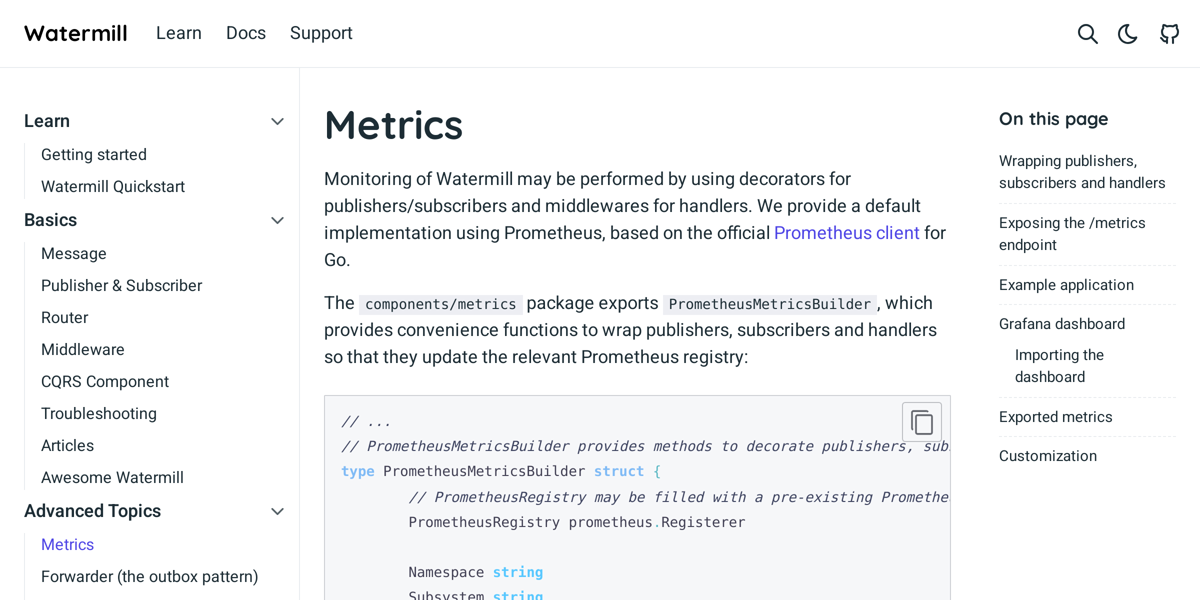The image size is (1200, 600).
Task: Open the Forwarder (the outbox pattern) page
Action: click(x=149, y=576)
